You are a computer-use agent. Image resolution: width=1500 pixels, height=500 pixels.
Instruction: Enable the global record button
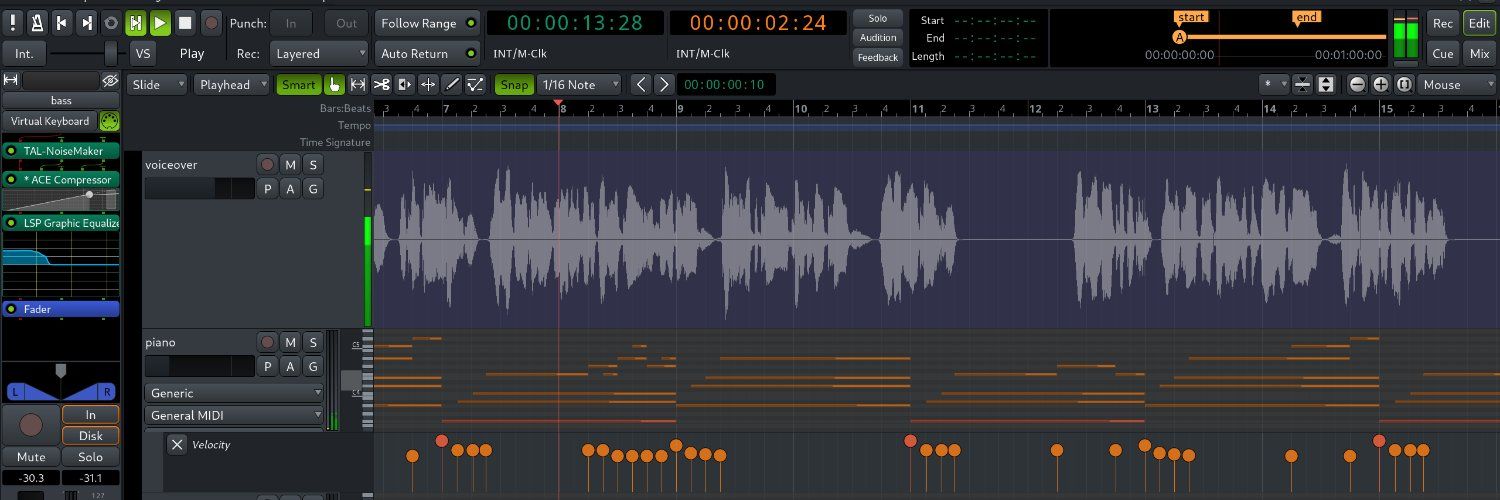pos(211,23)
